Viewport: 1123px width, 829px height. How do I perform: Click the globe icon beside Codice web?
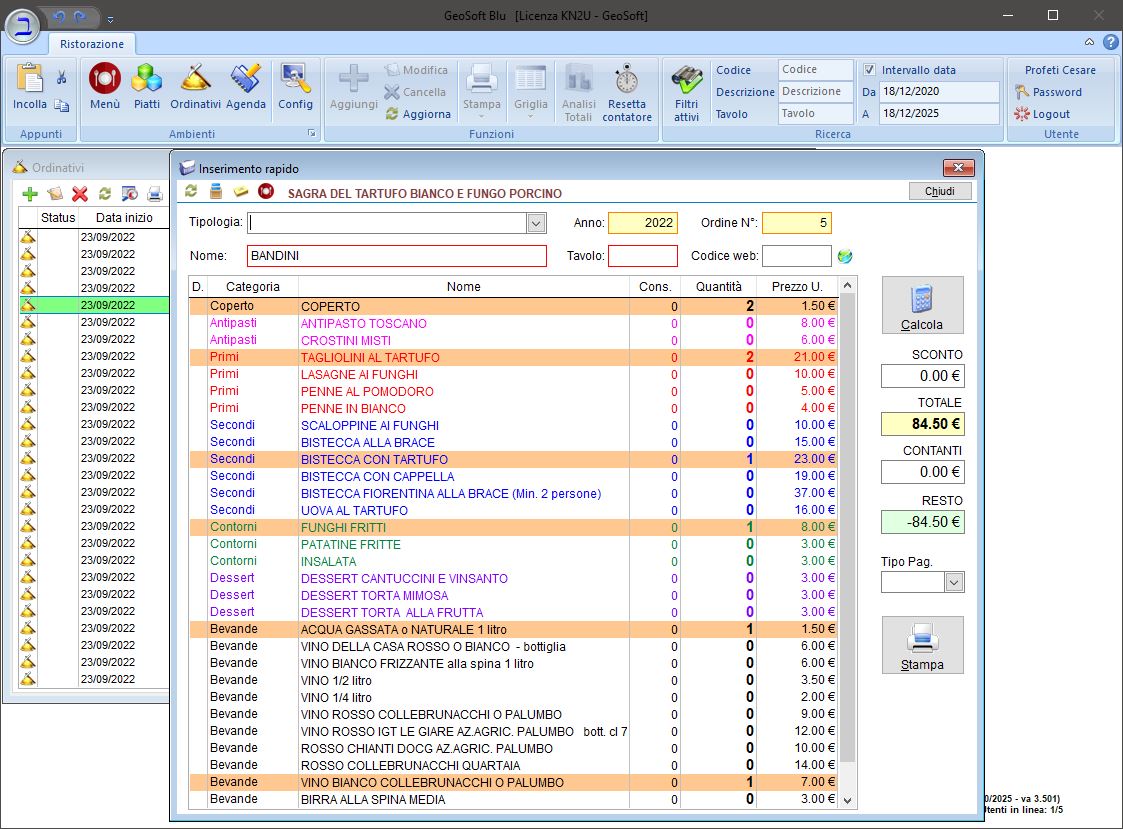tap(845, 256)
